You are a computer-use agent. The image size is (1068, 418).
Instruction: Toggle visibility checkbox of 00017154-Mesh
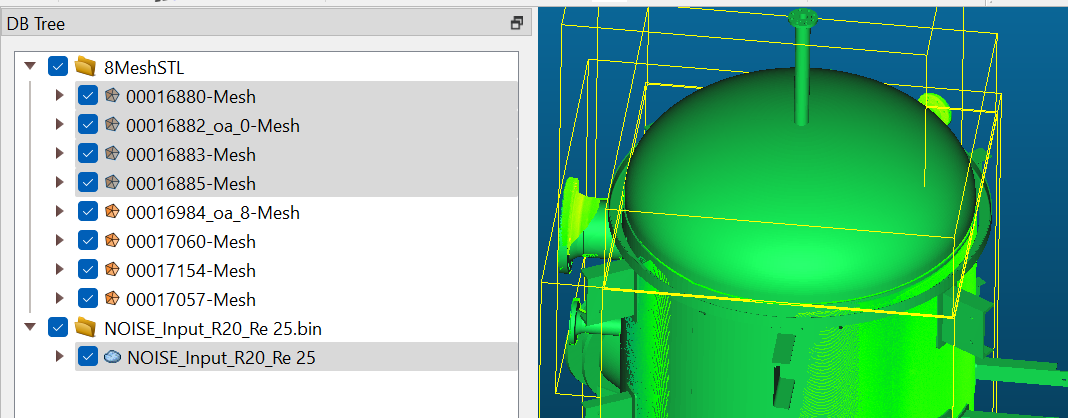click(87, 270)
